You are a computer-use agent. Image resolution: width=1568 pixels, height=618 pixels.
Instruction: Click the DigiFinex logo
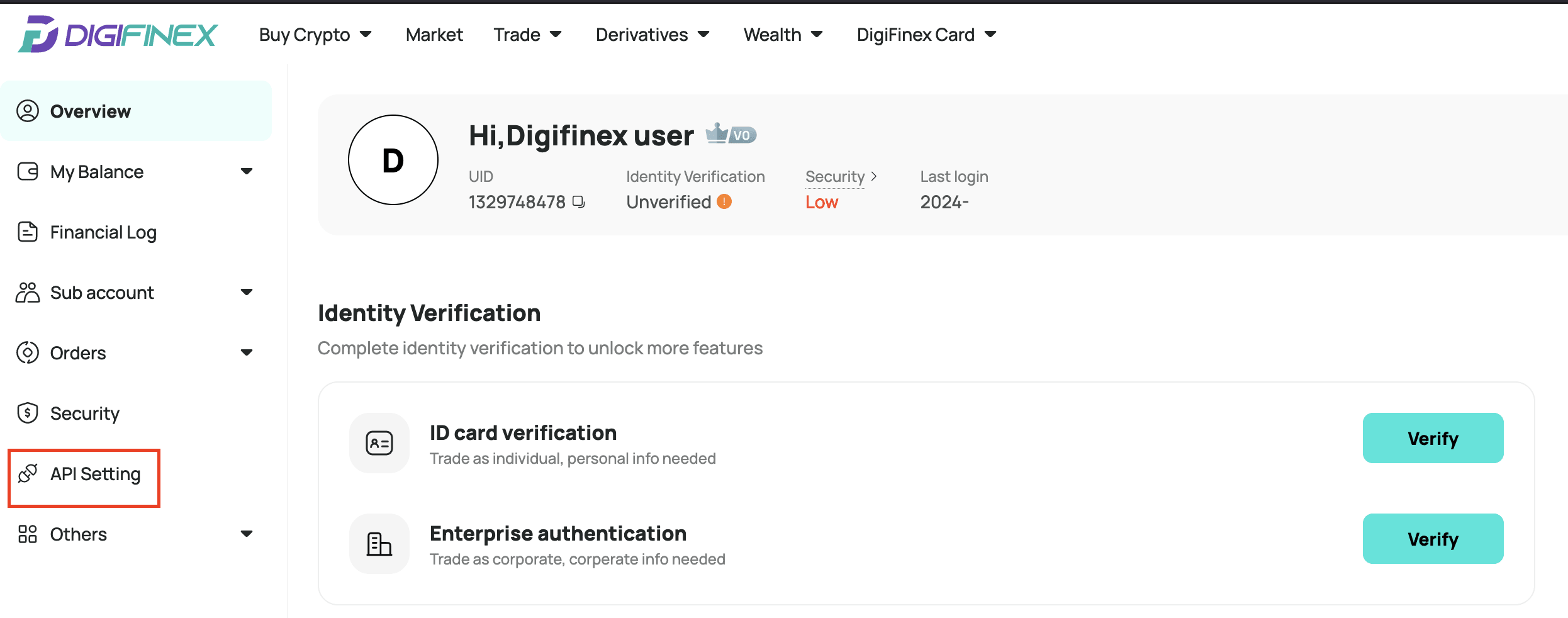118,34
